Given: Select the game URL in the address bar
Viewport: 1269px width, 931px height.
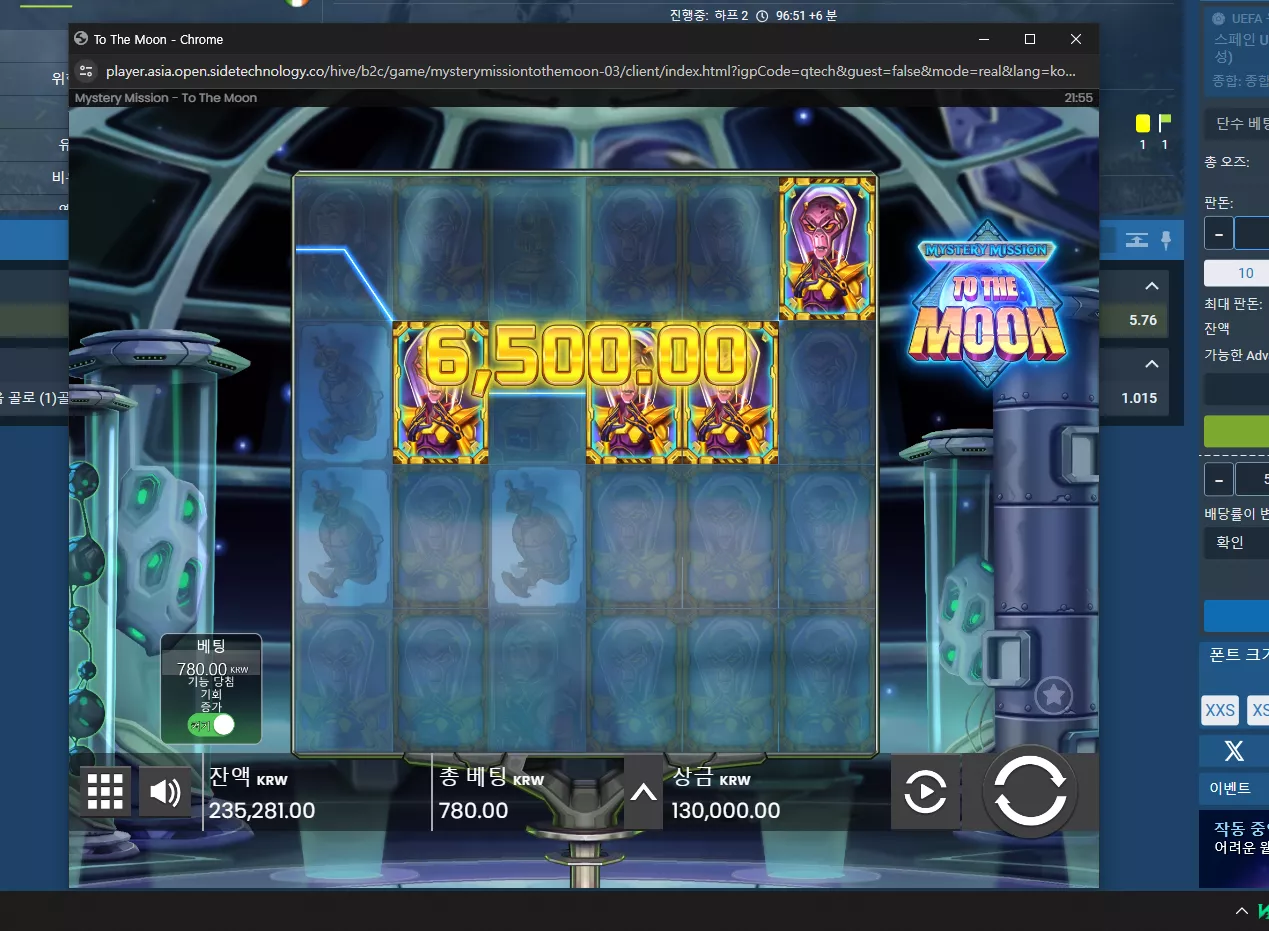Looking at the screenshot, I should pos(591,72).
